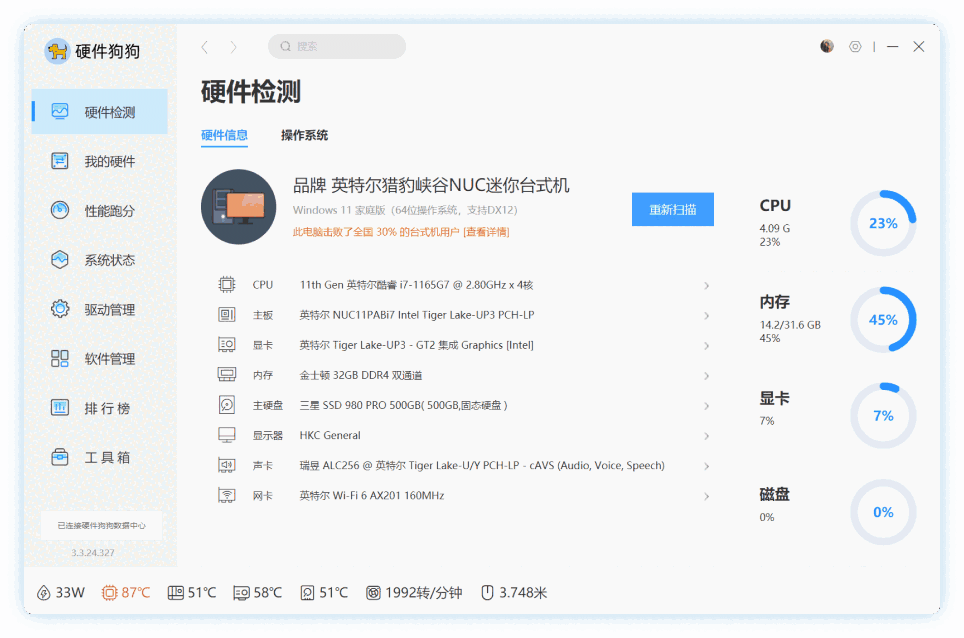Open 工具箱 toolbox icon

click(60, 457)
